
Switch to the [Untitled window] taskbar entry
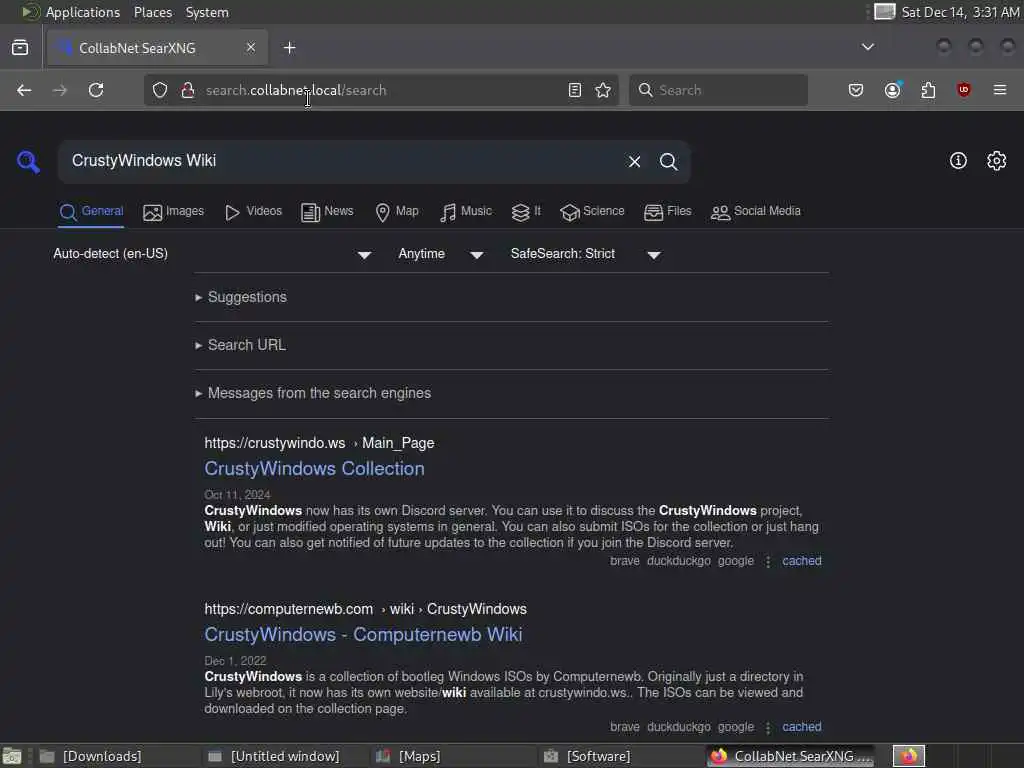coord(285,756)
